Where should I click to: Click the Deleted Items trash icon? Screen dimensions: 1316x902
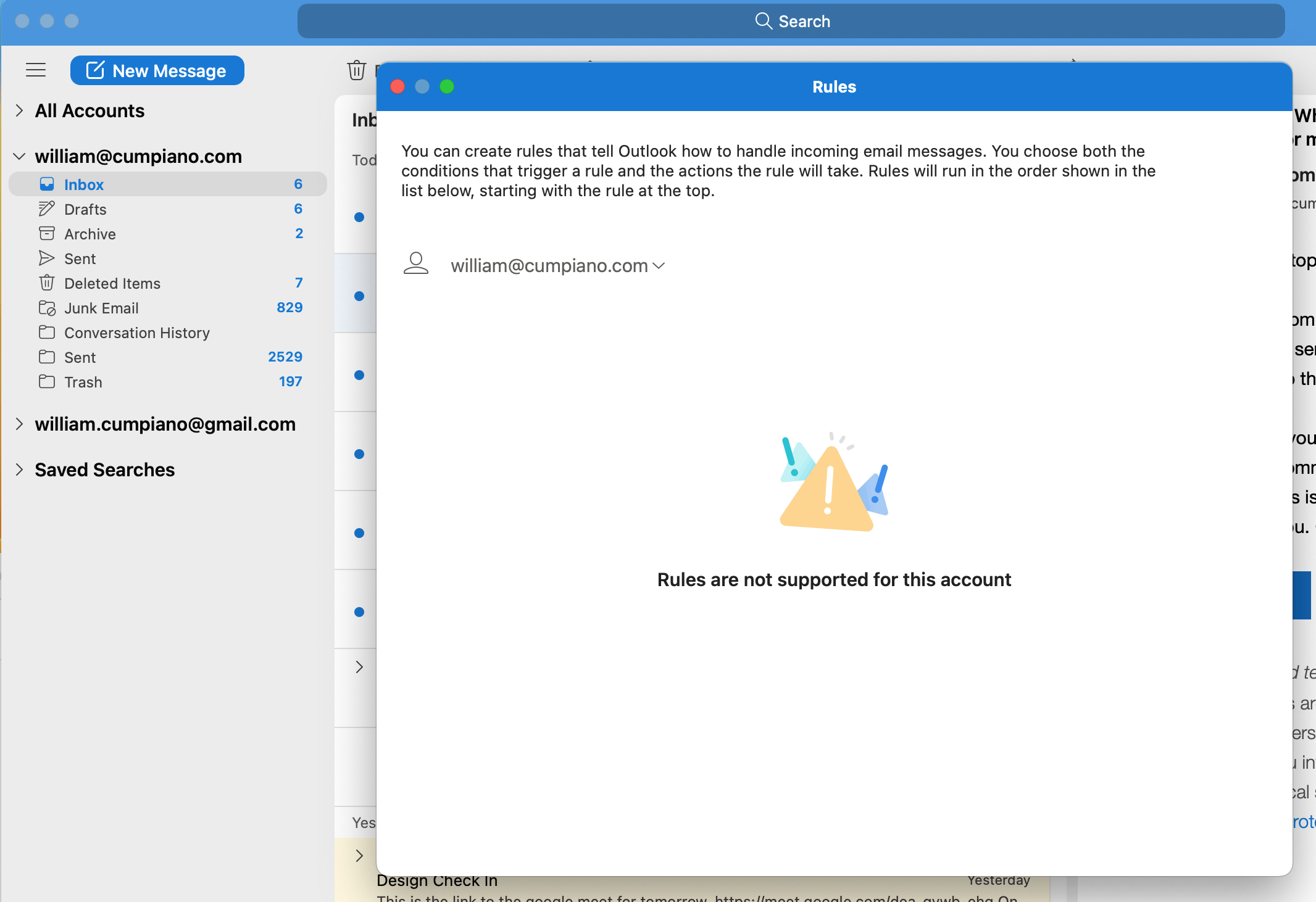click(x=47, y=283)
